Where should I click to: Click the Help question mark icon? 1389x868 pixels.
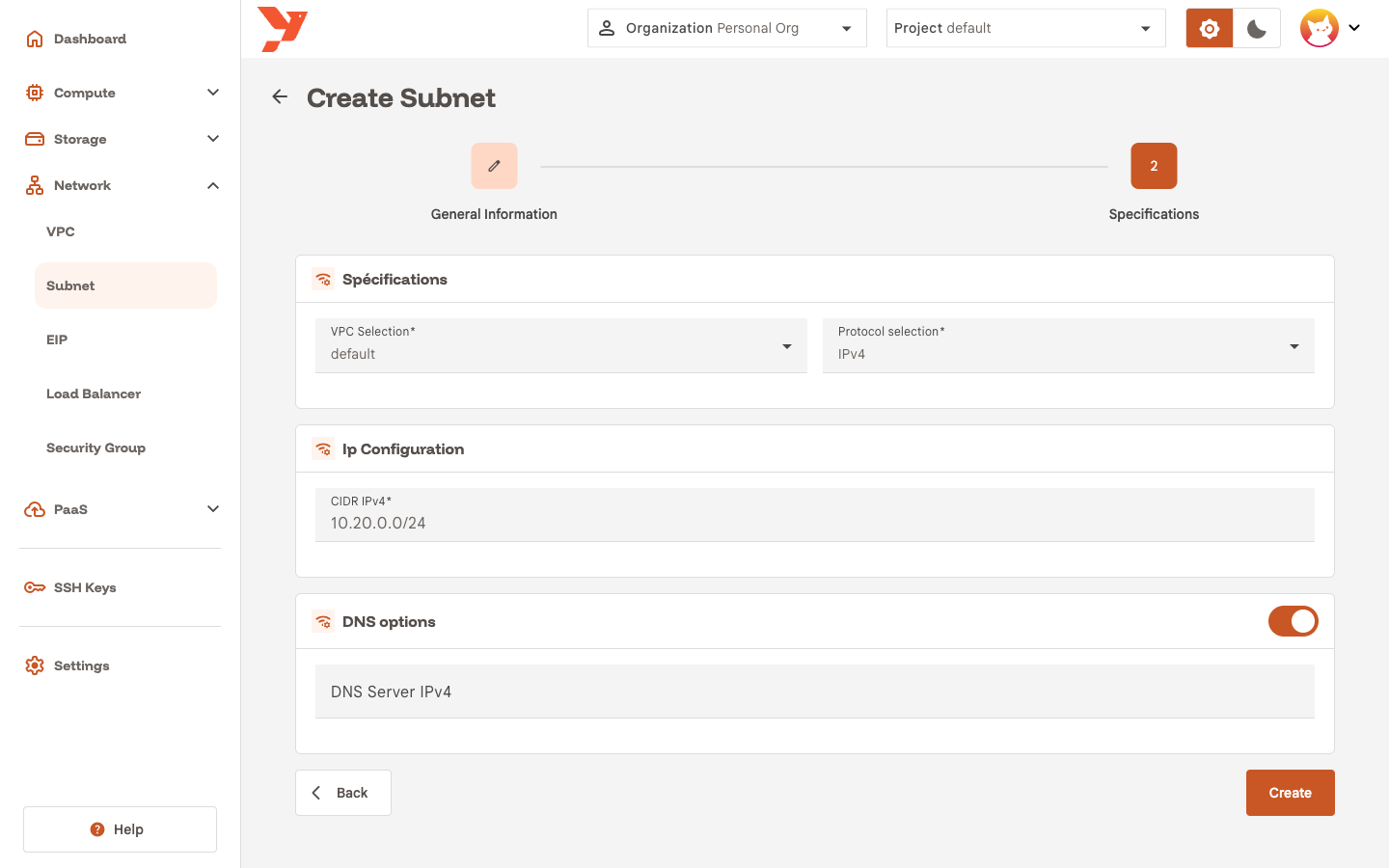pyautogui.click(x=97, y=829)
